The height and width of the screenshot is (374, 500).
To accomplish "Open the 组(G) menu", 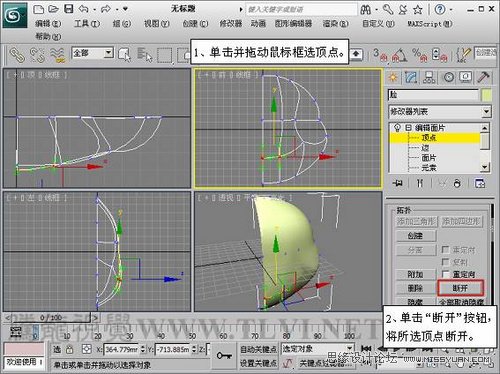I will click(122, 24).
